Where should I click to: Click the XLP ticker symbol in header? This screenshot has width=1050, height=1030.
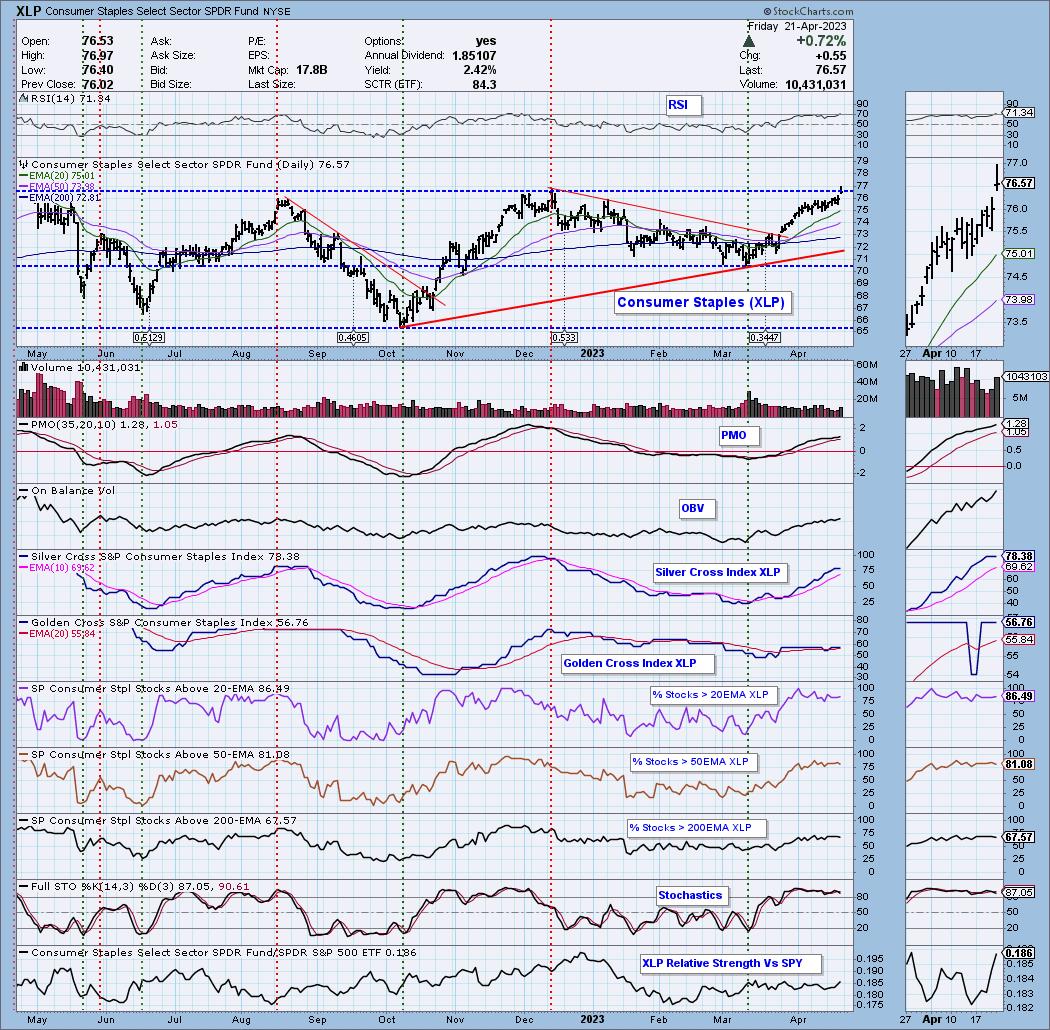pos(28,11)
